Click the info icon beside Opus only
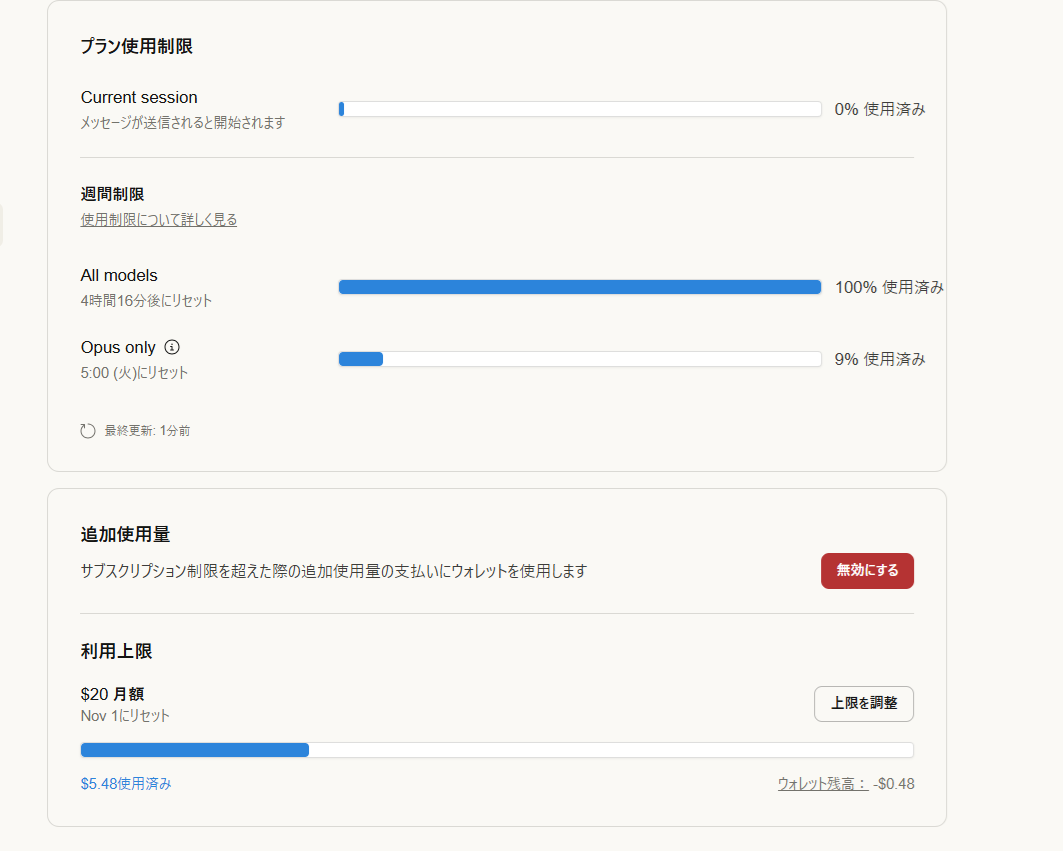 pos(172,348)
